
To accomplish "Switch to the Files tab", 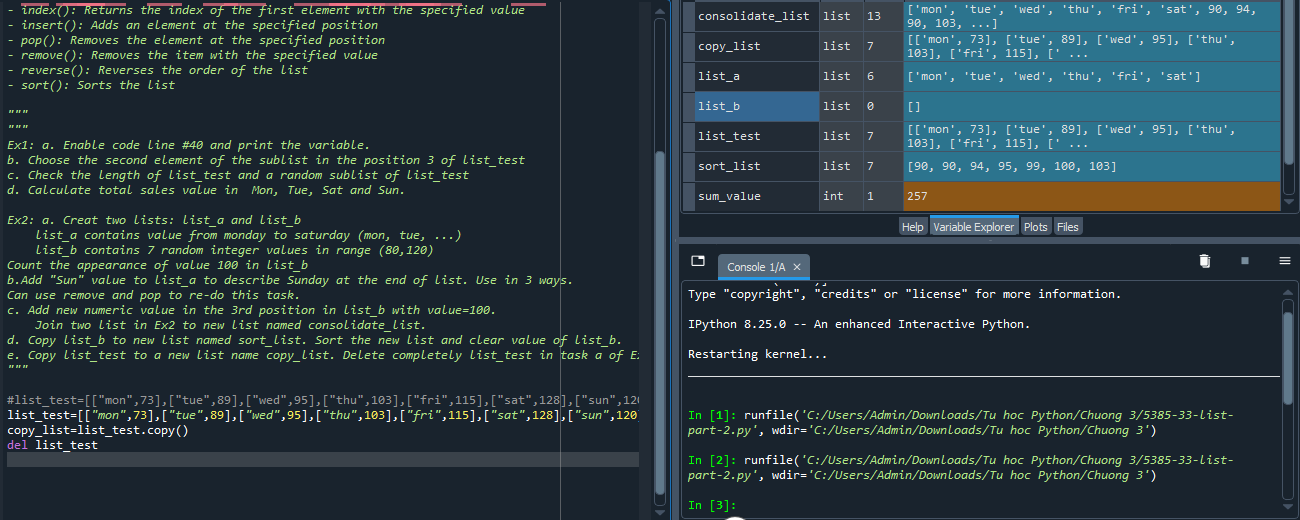I will (x=1068, y=227).
